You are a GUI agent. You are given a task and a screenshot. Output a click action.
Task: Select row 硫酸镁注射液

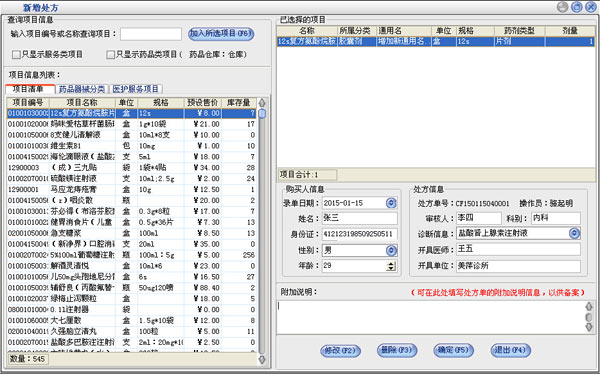pos(131,179)
